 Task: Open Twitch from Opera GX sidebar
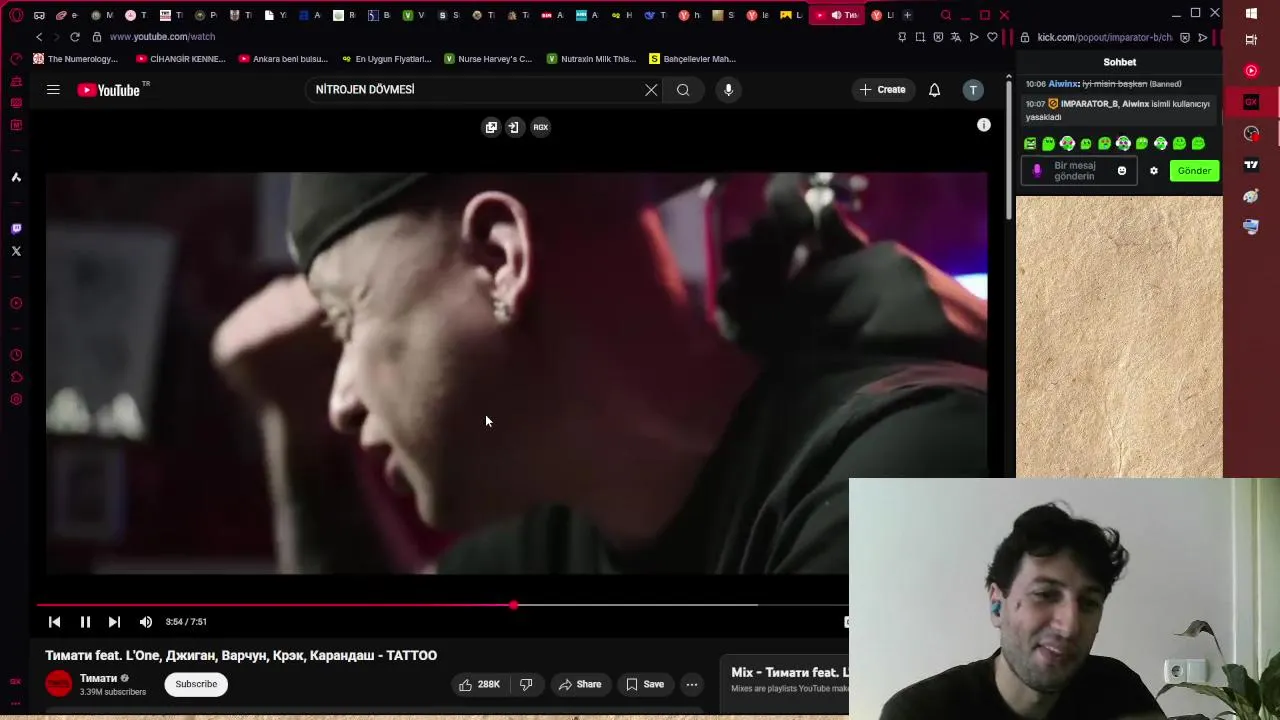pos(16,229)
